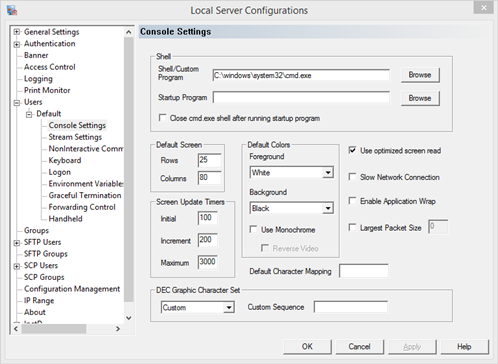Click the Largest Packet Size value field
The width and height of the screenshot is (498, 364).
click(x=438, y=227)
